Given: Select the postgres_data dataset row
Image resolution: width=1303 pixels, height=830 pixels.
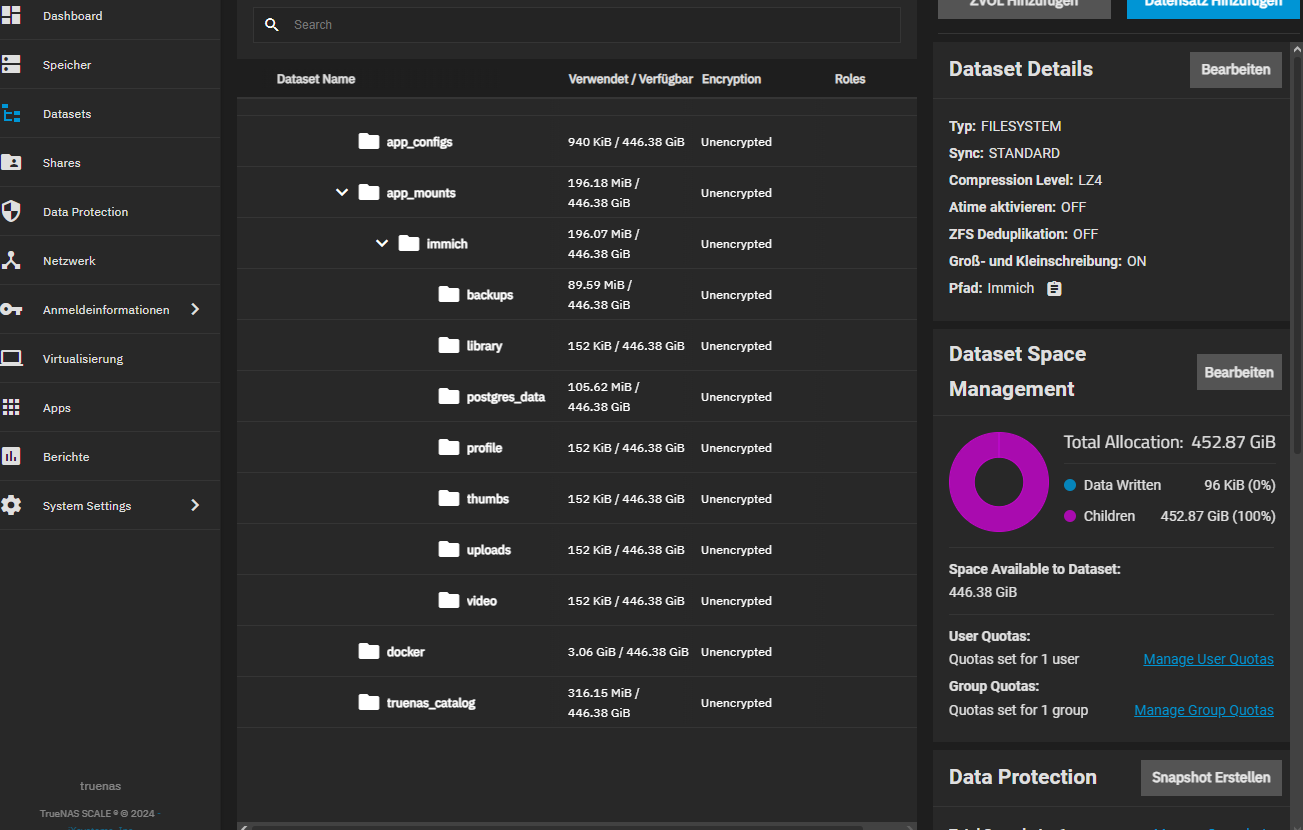Looking at the screenshot, I should click(x=506, y=397).
